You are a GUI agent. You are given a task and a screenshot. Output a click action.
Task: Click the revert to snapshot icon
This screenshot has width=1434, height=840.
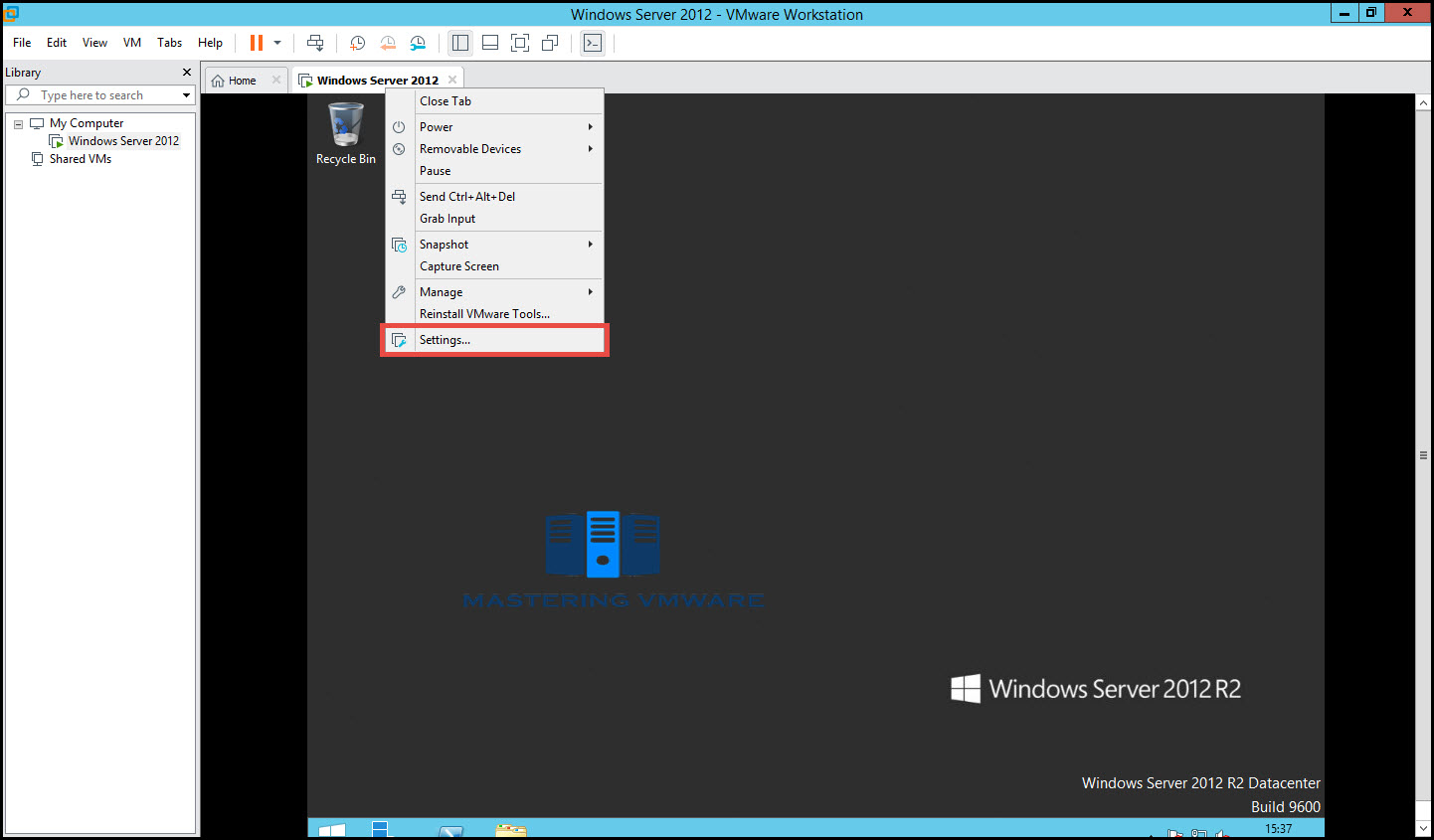(388, 43)
